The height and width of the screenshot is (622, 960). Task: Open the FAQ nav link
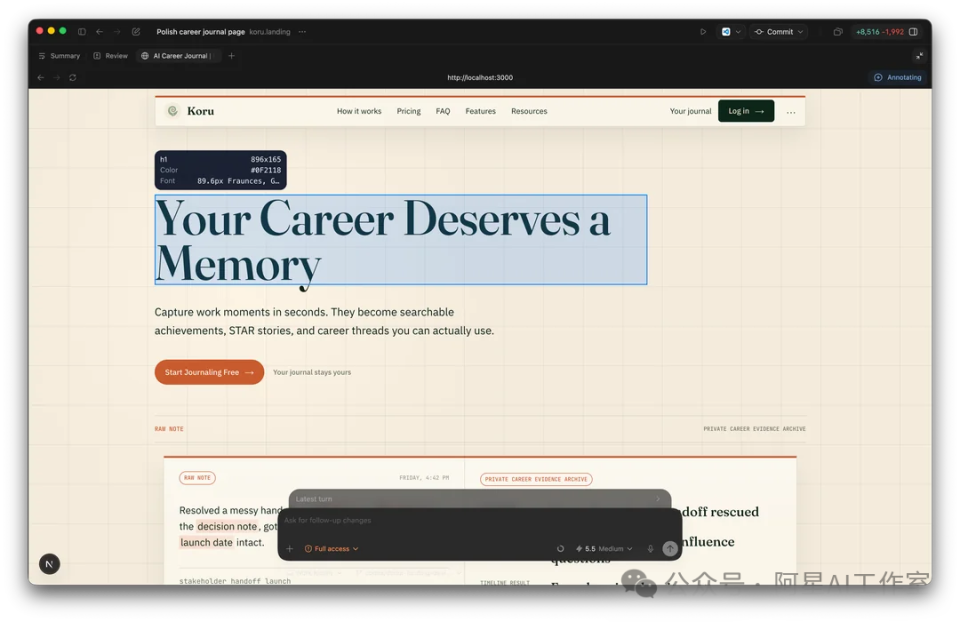[x=443, y=111]
